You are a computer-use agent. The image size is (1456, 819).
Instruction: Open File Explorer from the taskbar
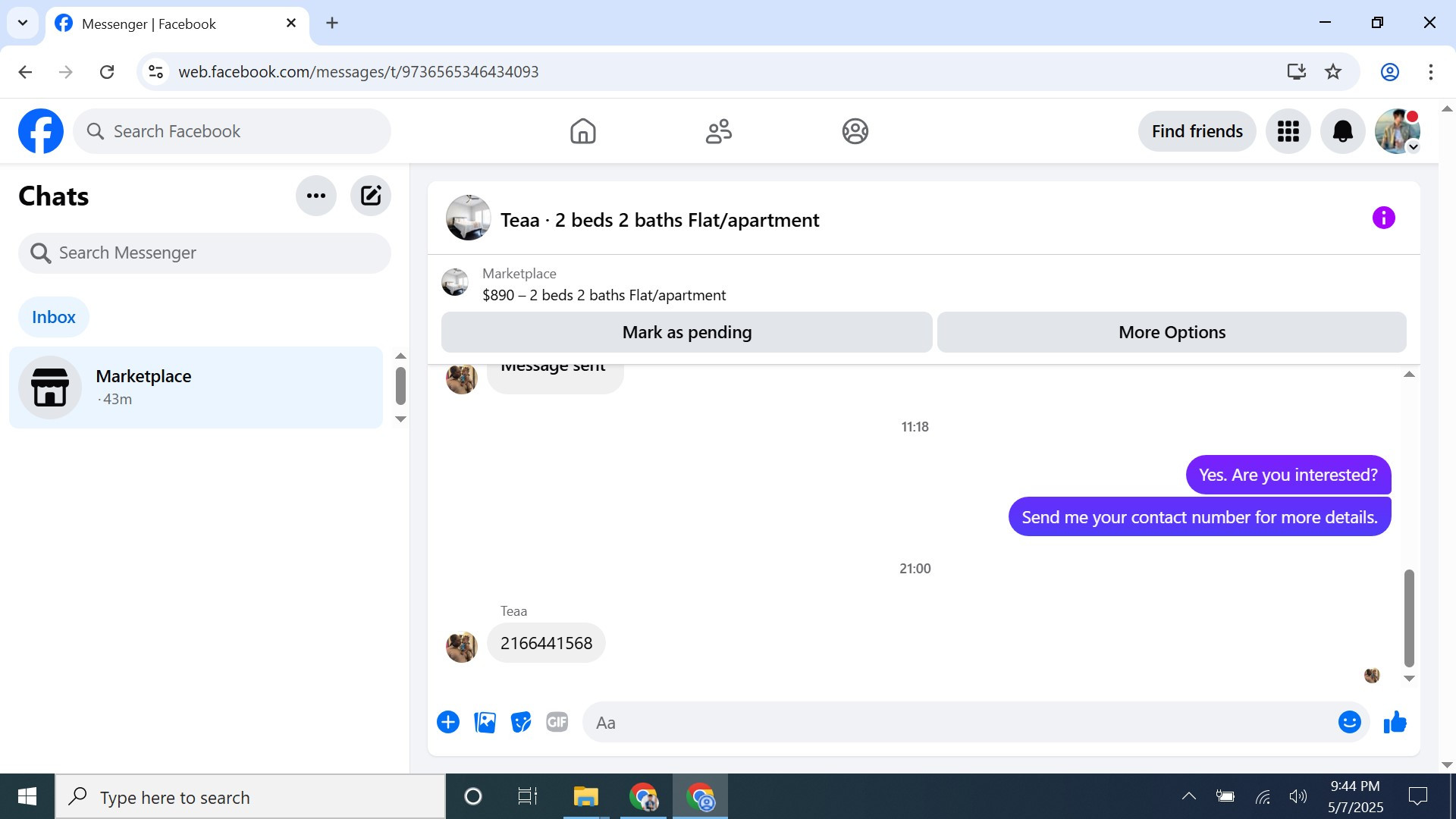tap(585, 797)
